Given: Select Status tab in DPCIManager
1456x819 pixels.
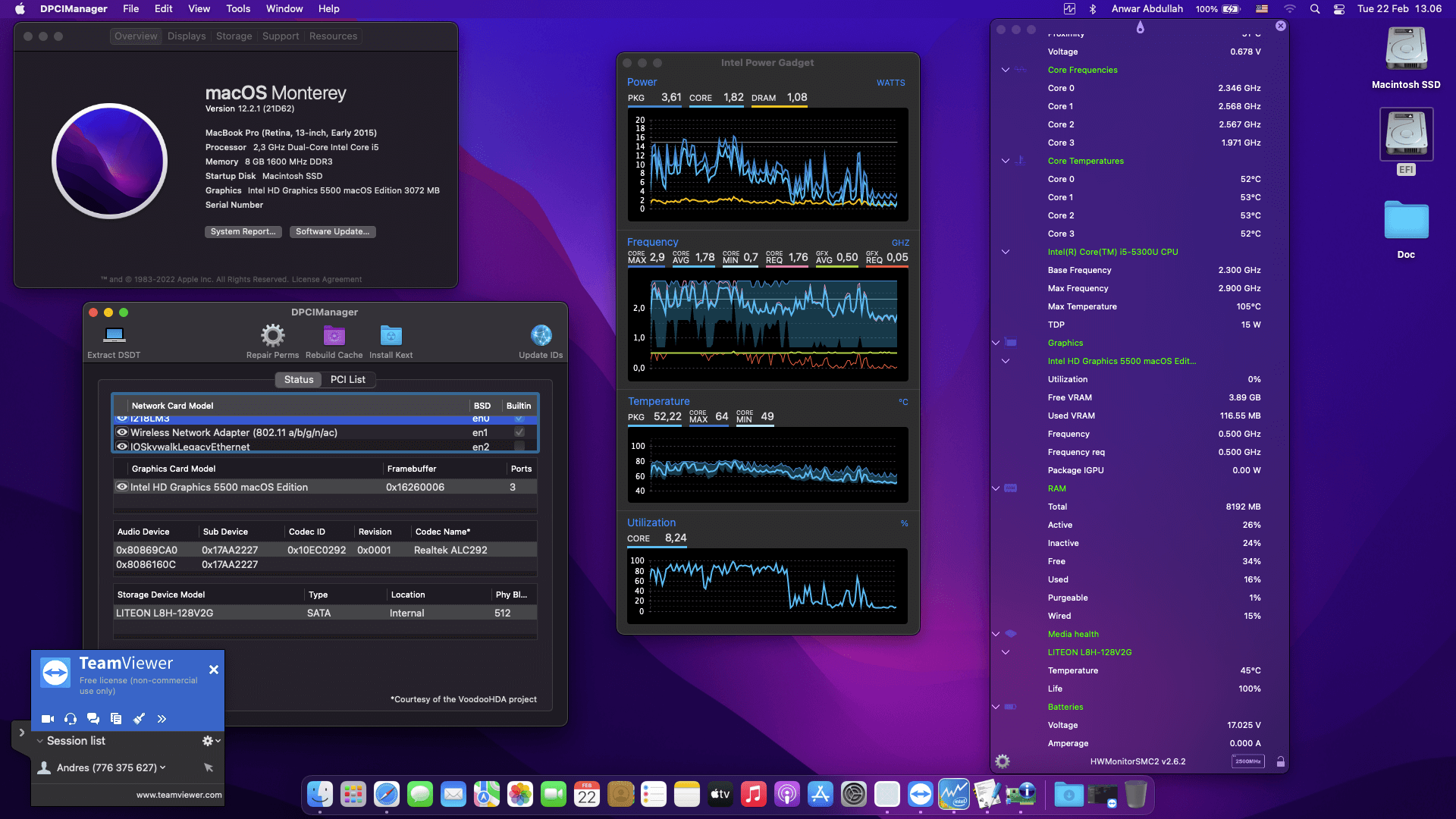Looking at the screenshot, I should 299,379.
